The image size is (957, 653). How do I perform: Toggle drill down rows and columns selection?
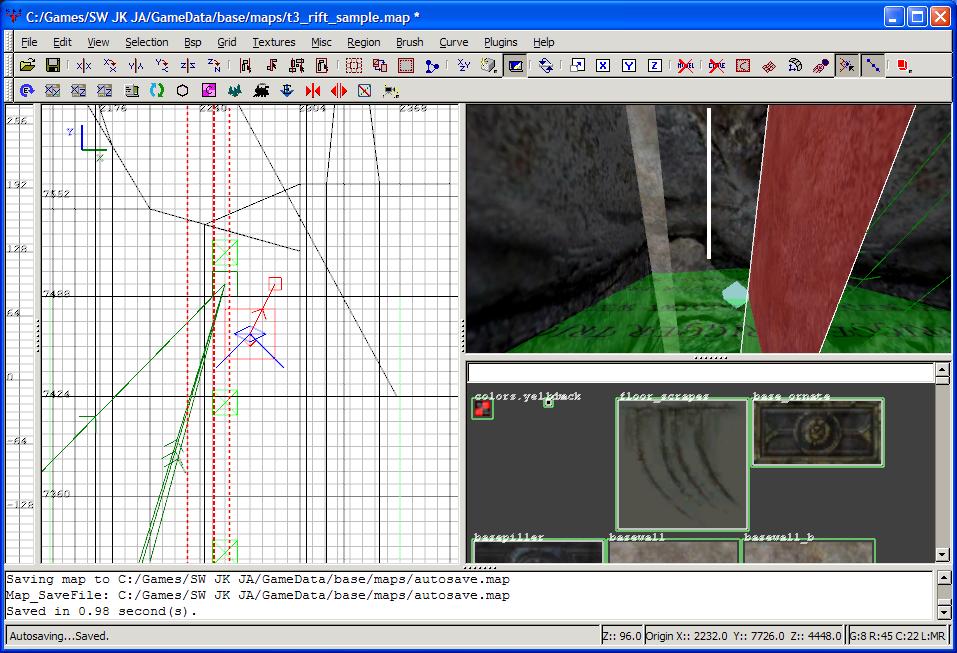tap(873, 65)
